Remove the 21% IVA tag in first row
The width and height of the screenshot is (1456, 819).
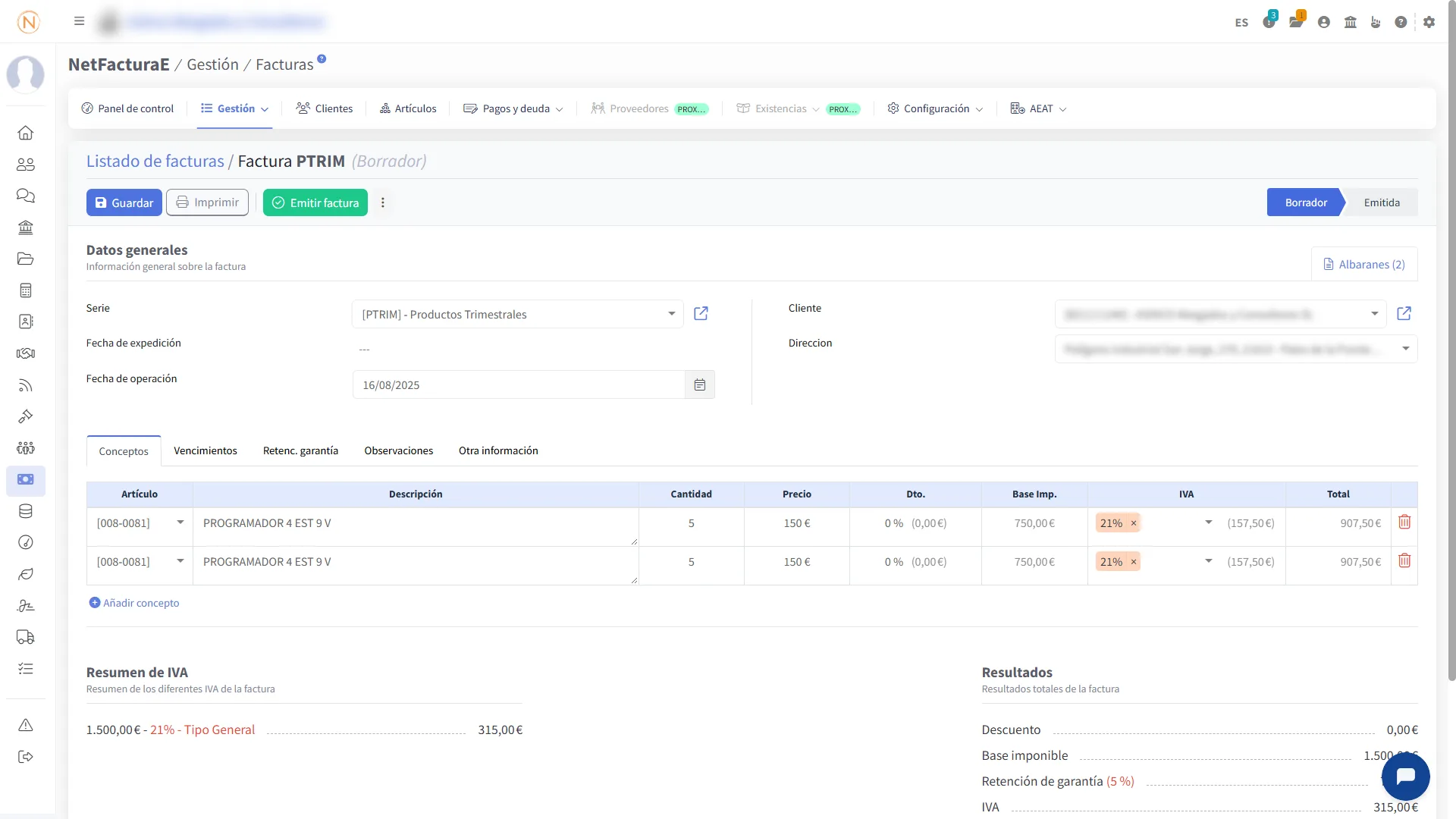pyautogui.click(x=1134, y=523)
